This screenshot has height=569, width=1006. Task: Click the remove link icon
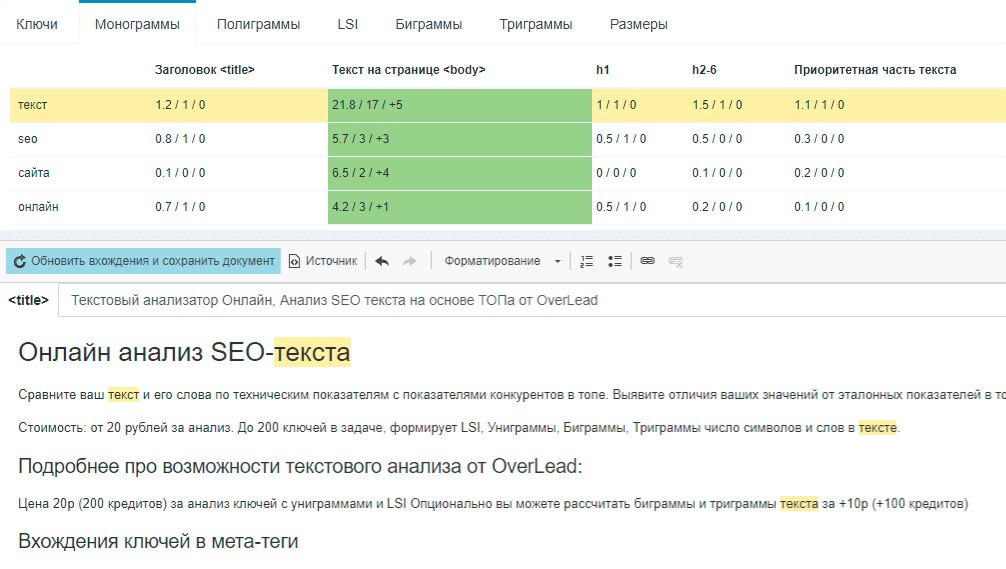tap(676, 261)
